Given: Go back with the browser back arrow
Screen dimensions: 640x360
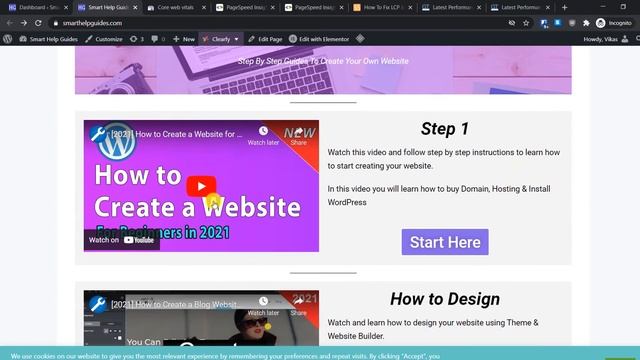Looking at the screenshot, I should [x=9, y=23].
